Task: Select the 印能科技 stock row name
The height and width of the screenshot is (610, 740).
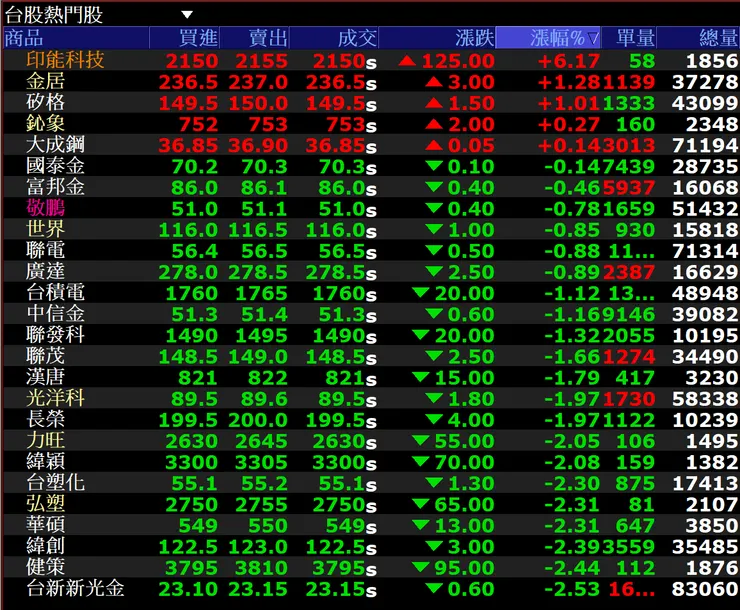Action: click(x=65, y=60)
